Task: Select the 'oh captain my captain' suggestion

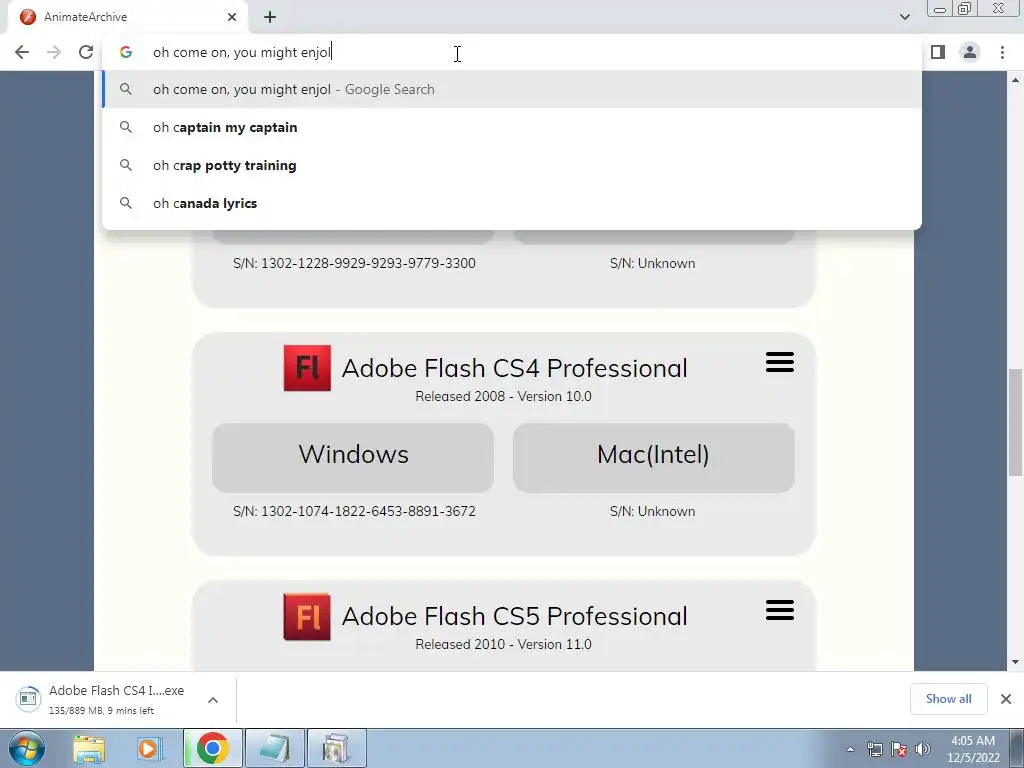Action: [512, 127]
